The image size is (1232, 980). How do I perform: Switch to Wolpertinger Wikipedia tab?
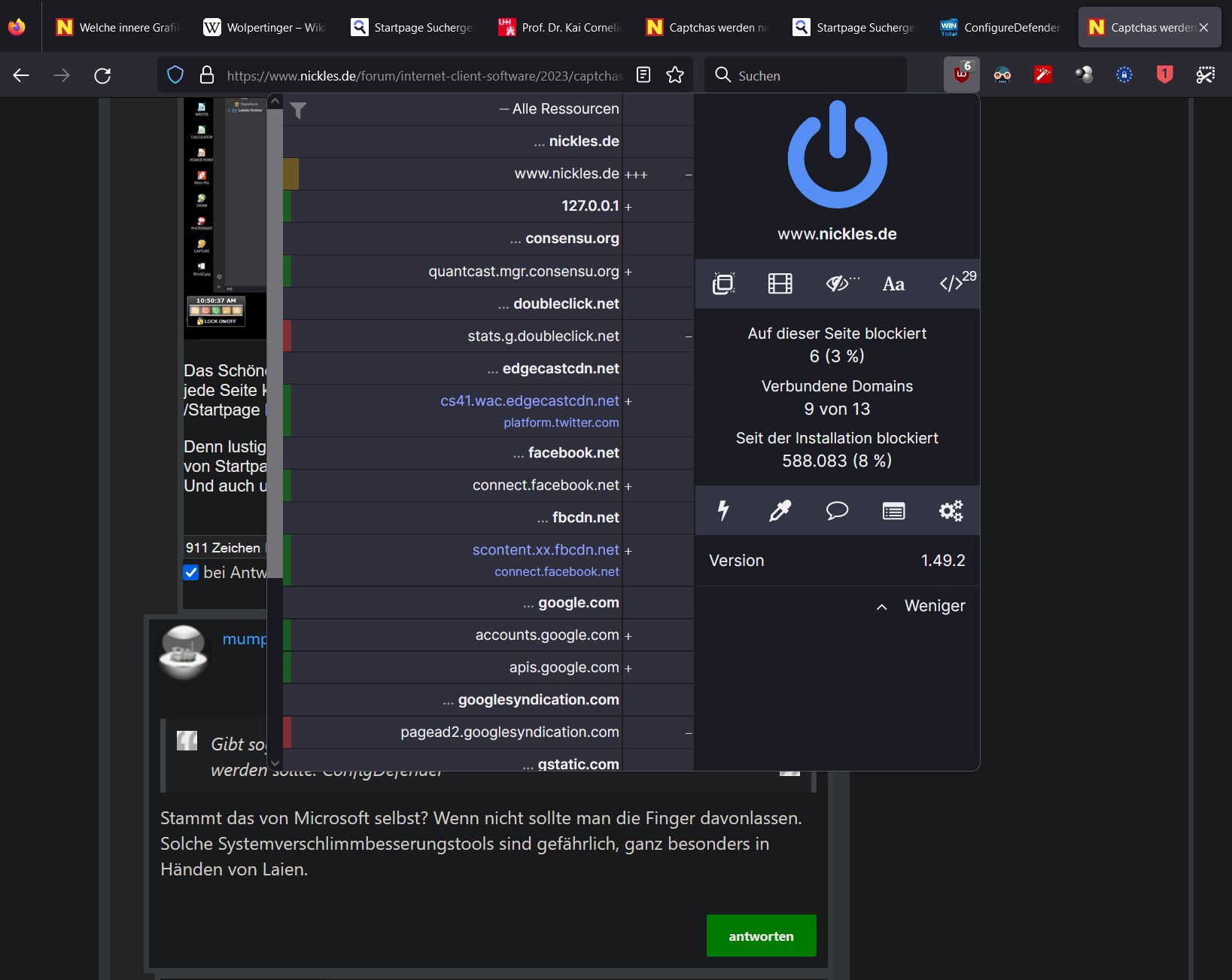pos(265,27)
